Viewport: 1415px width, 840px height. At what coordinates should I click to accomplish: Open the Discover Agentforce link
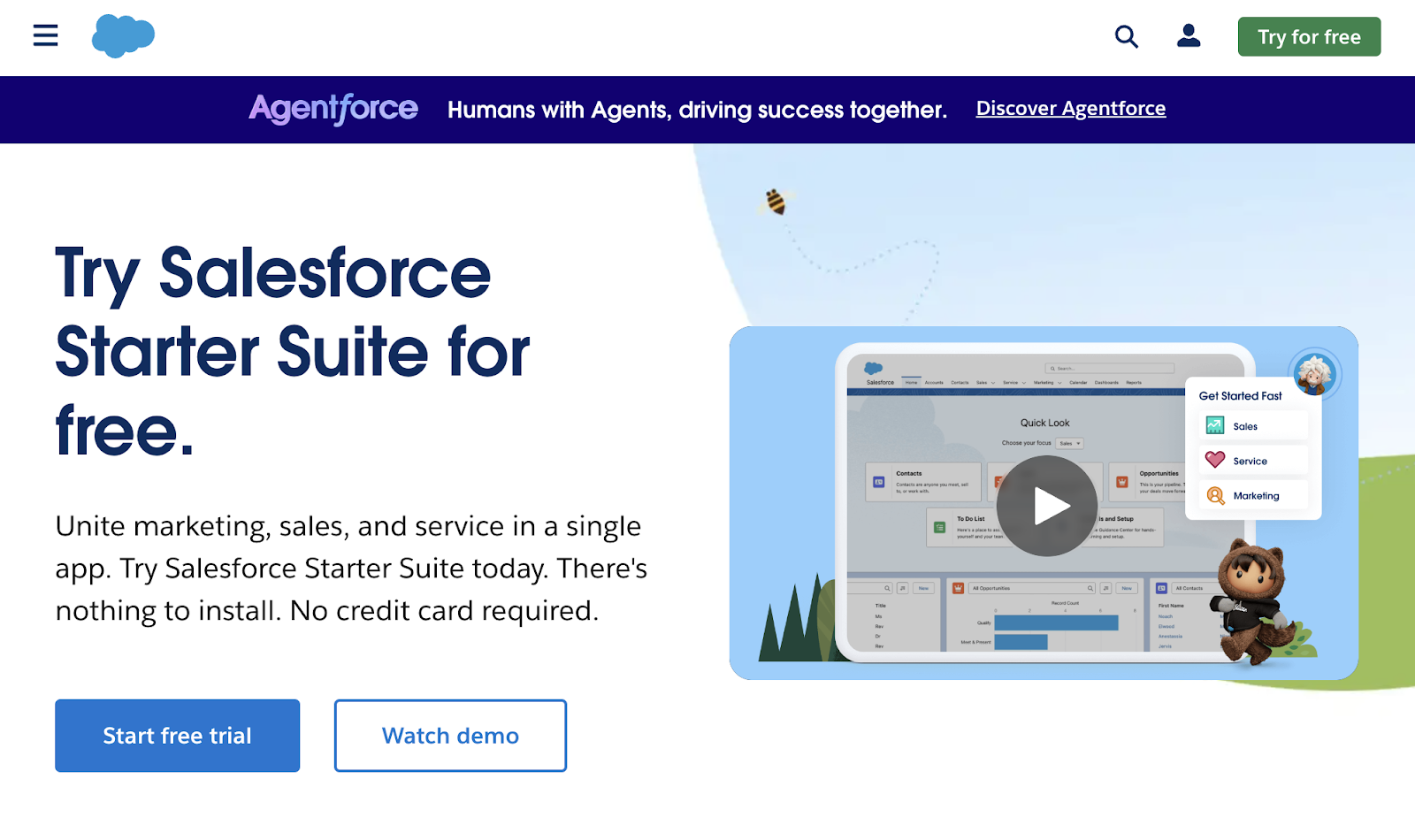(x=1070, y=108)
